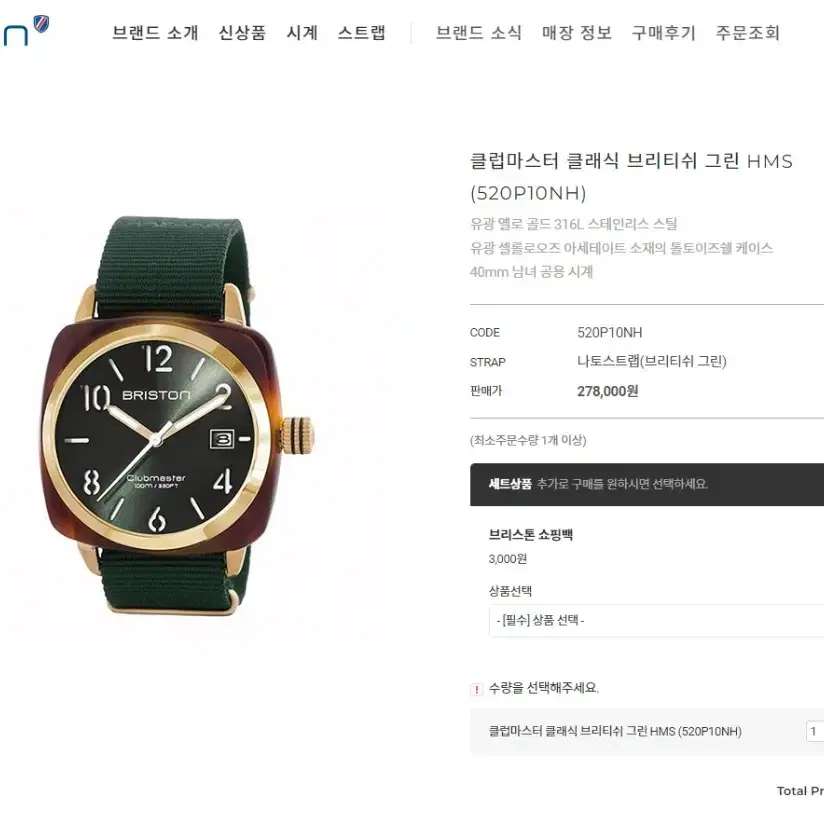824x824 pixels.
Task: Open 주문조회 order lookup
Action: 747,33
